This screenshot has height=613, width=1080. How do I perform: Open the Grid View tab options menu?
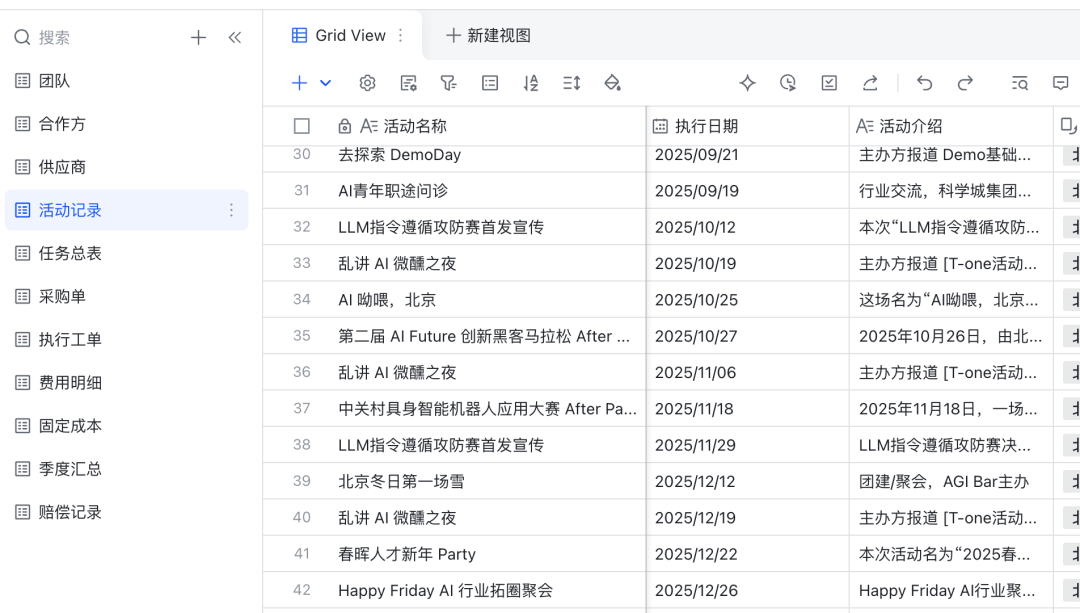(401, 35)
